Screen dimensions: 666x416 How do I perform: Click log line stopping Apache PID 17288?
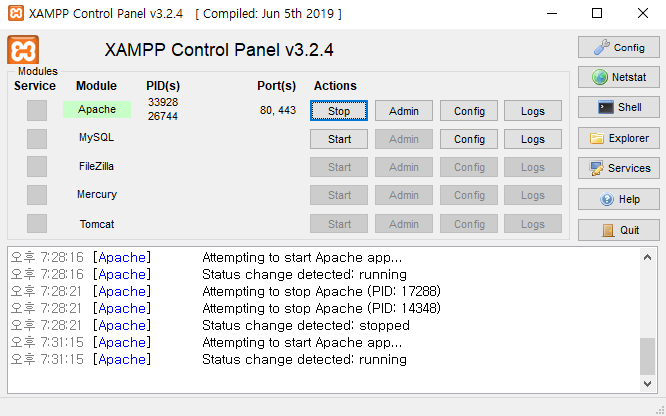[x=322, y=291]
